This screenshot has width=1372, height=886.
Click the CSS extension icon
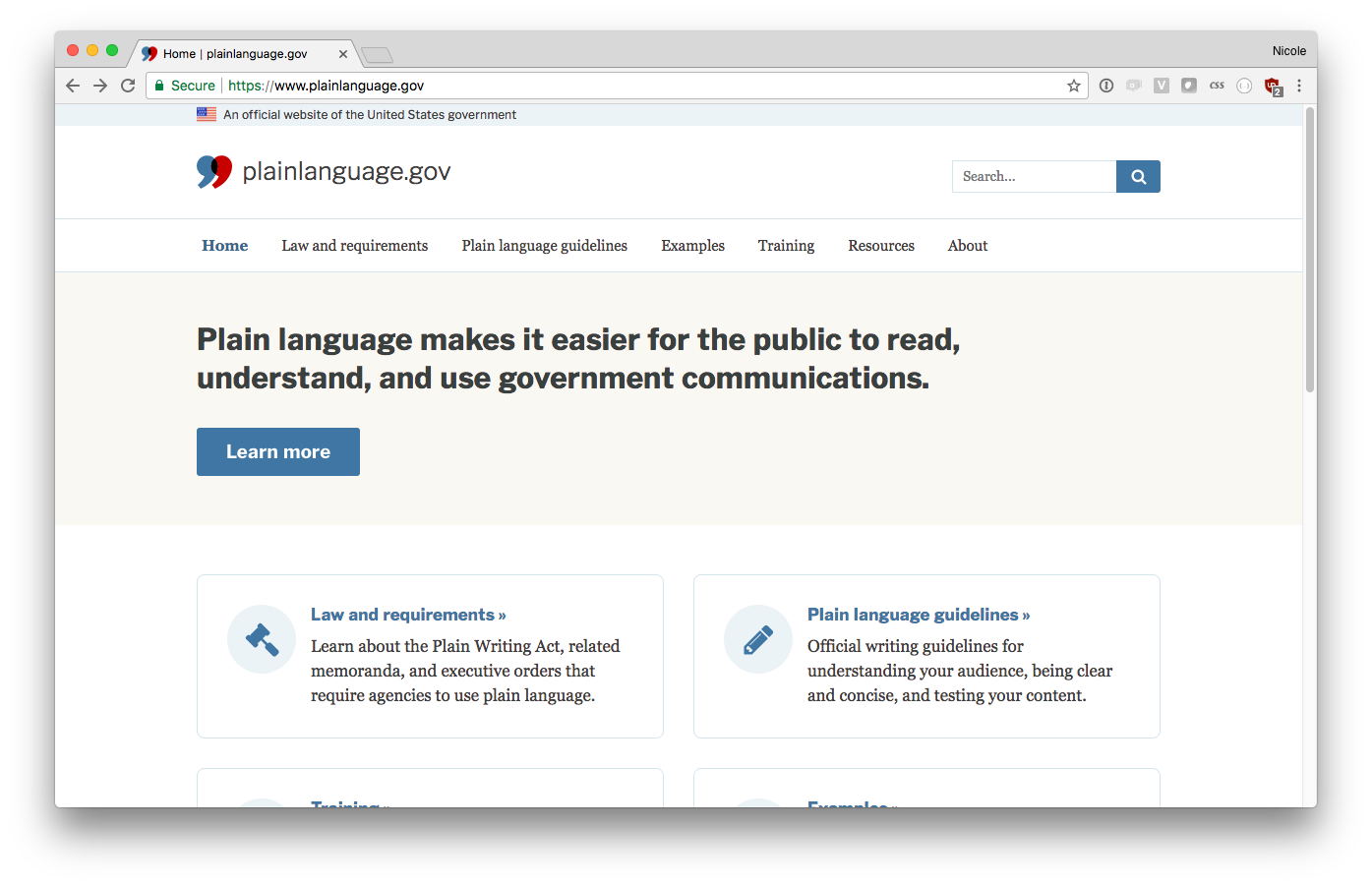tap(1217, 86)
